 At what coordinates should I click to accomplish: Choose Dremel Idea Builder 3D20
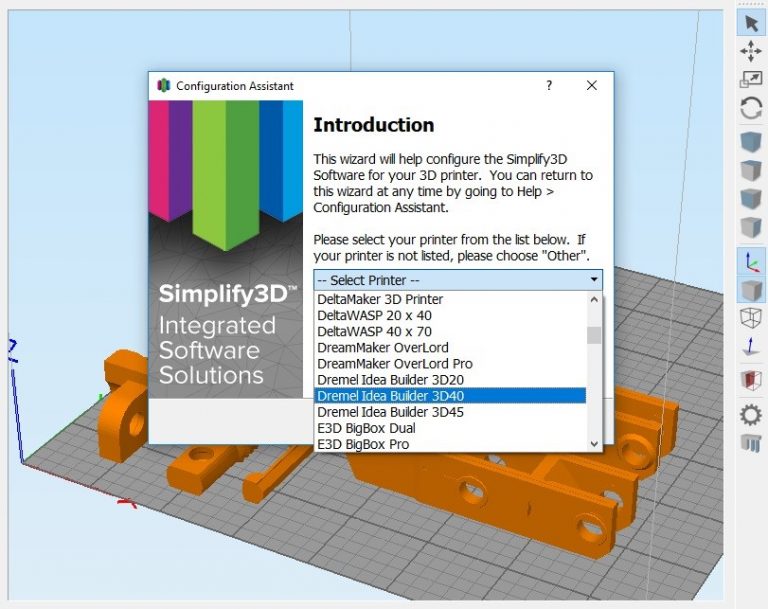[x=450, y=380]
